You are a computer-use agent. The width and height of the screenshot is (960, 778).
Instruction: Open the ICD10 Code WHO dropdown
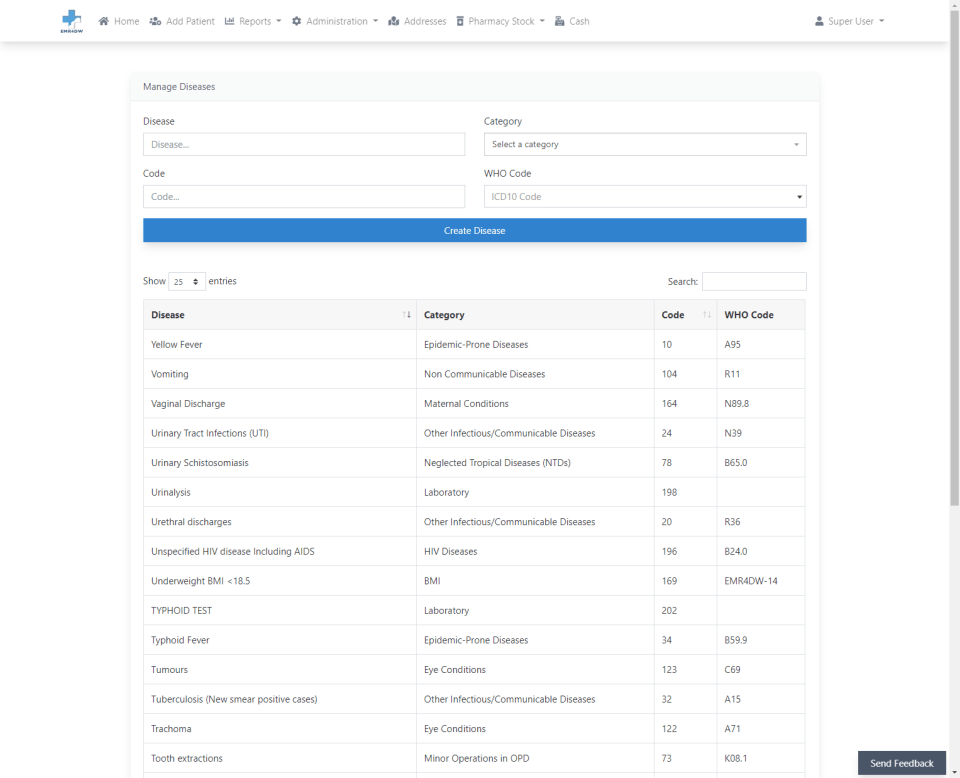pos(645,196)
